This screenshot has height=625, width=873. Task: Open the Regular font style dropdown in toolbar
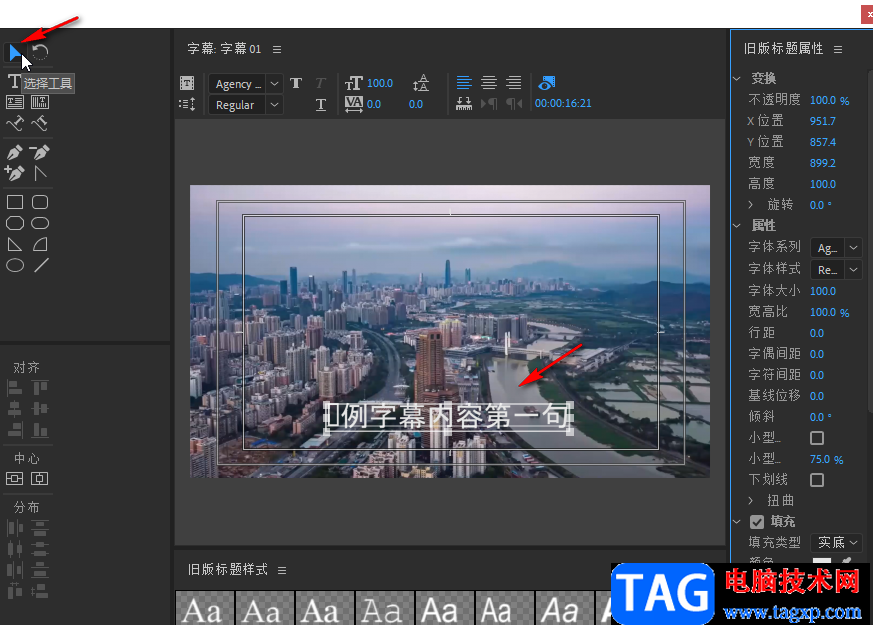[x=274, y=105]
